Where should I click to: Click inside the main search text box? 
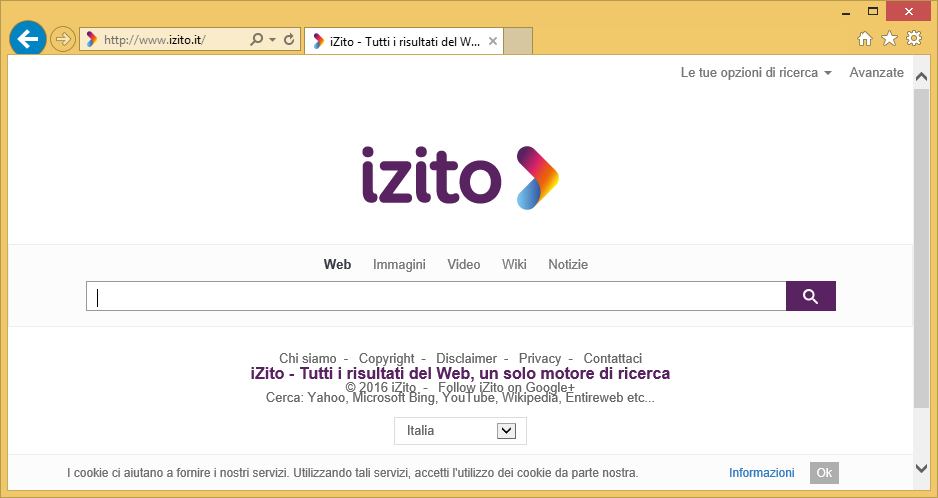click(436, 296)
